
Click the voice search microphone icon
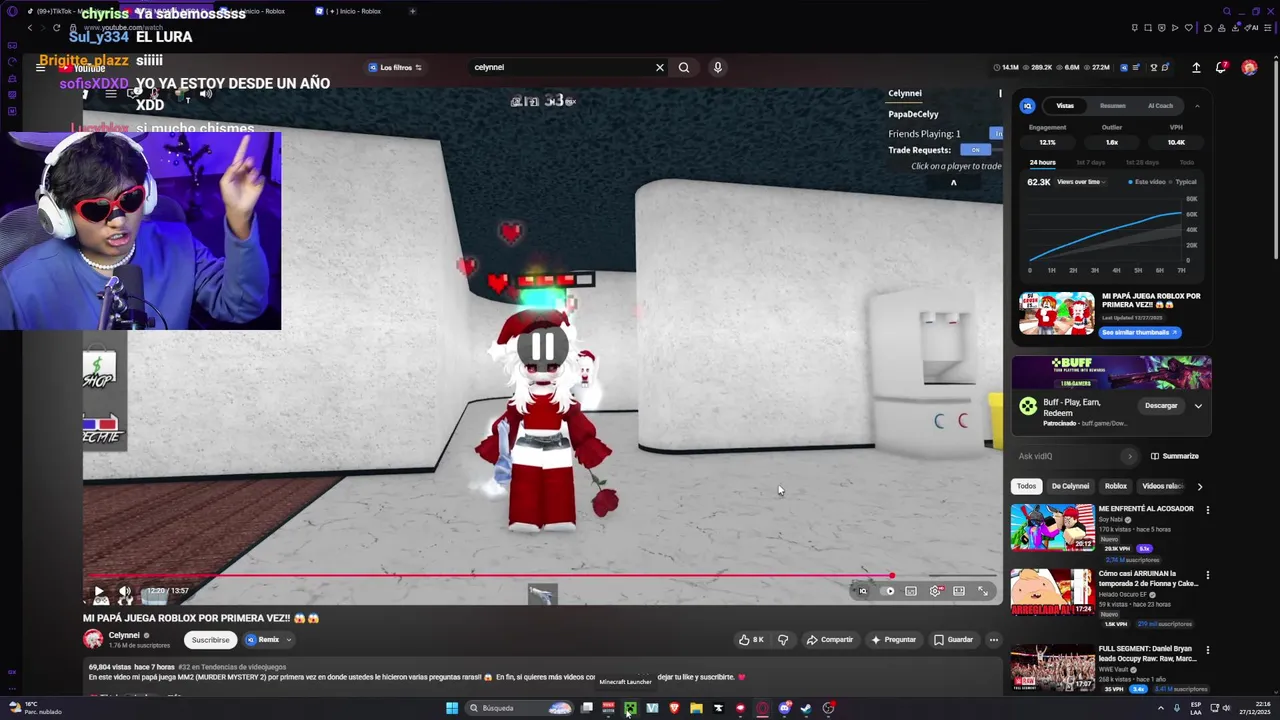(717, 67)
